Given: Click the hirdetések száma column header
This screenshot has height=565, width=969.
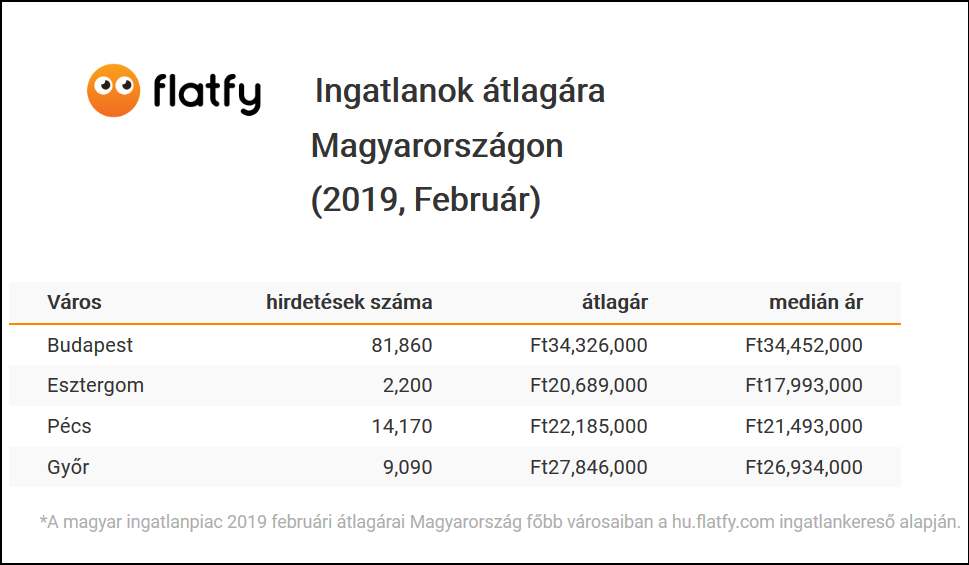Looking at the screenshot, I should pyautogui.click(x=349, y=302).
